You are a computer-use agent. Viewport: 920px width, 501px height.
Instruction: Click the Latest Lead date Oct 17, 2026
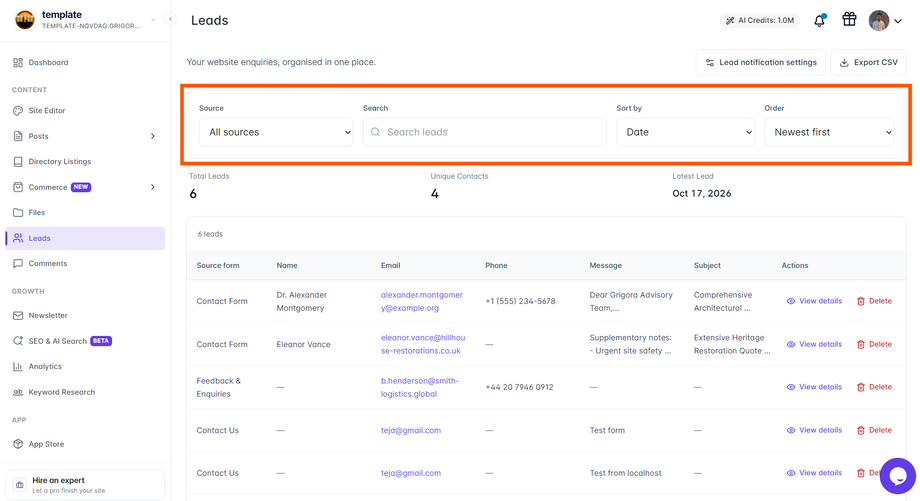(702, 194)
